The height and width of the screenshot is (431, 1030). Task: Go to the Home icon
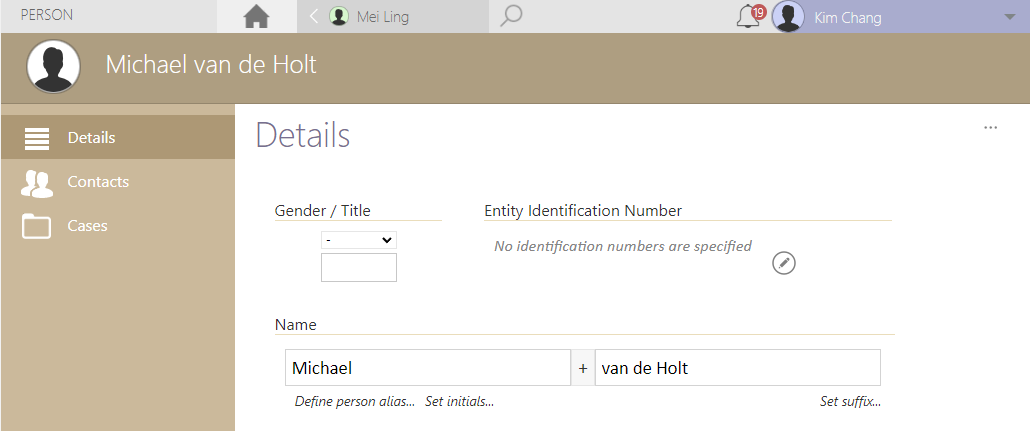click(257, 17)
